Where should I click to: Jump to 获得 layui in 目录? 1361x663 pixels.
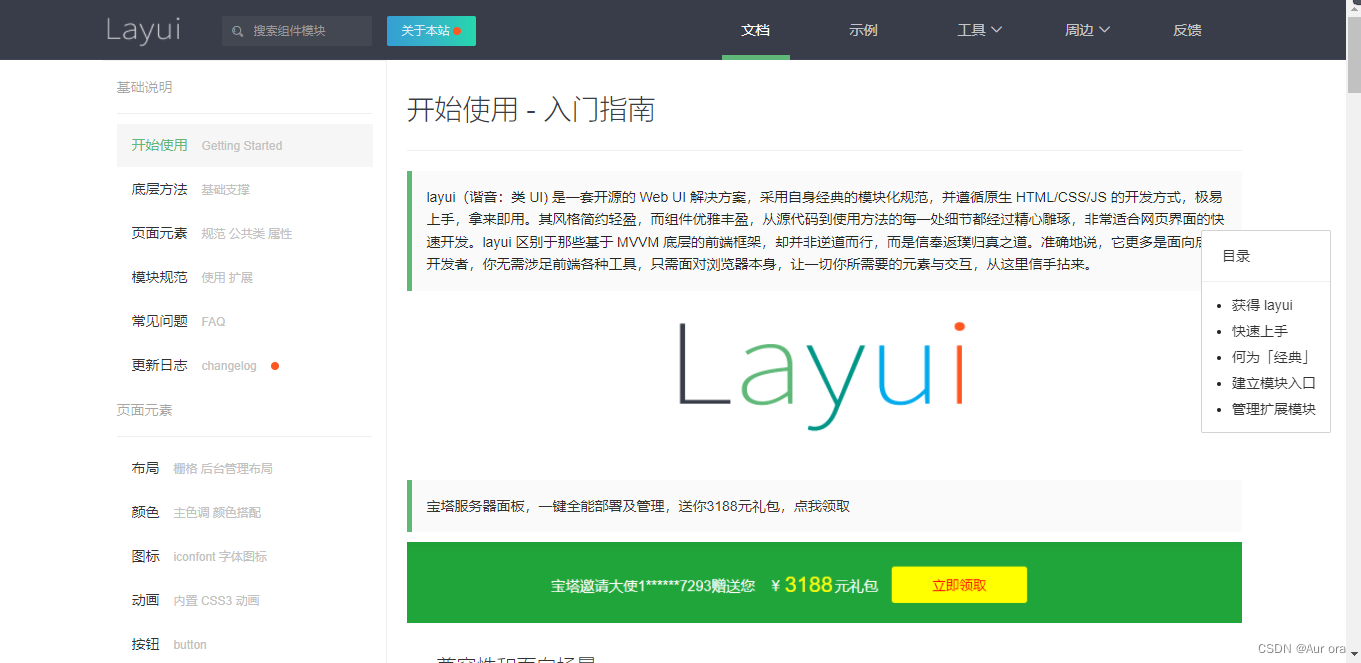coord(1262,305)
